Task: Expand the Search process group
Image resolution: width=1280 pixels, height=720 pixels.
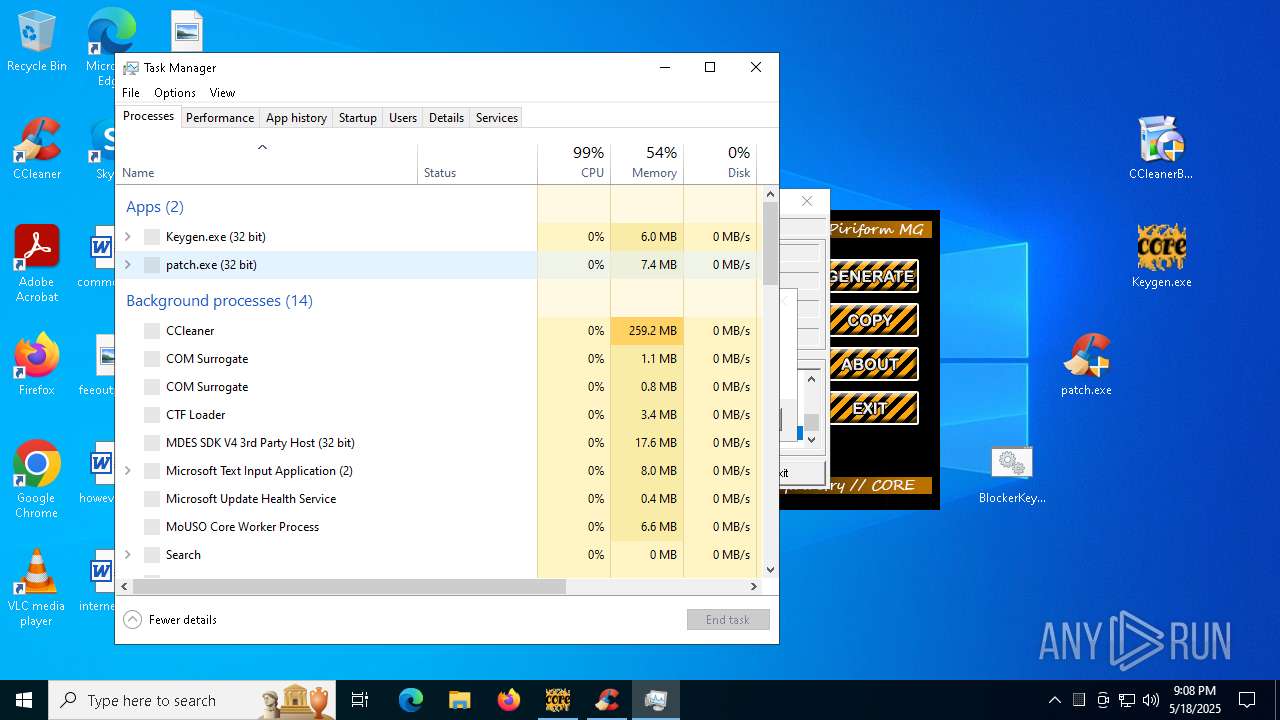Action: point(127,555)
